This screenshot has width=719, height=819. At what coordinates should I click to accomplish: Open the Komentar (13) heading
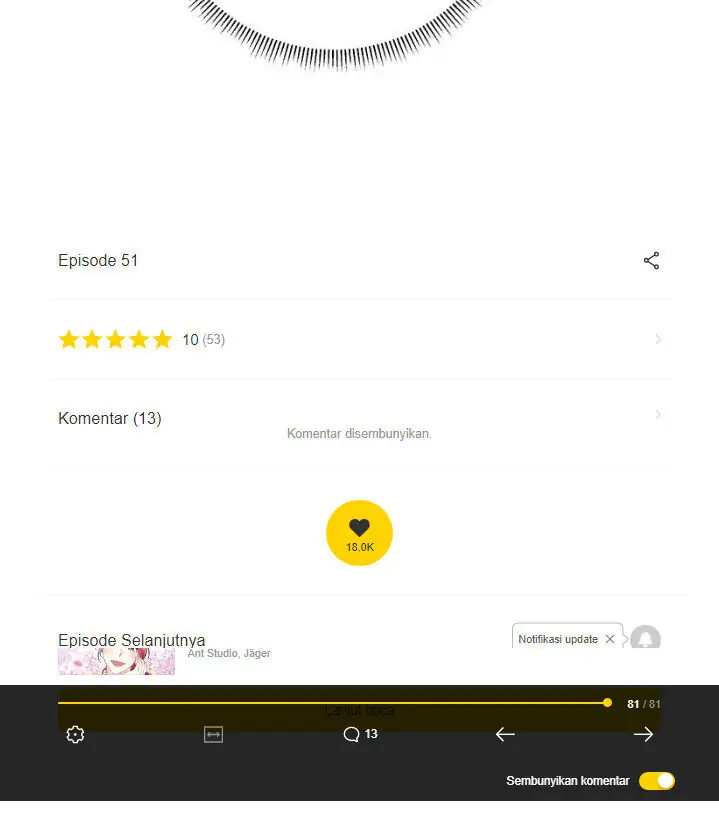click(110, 418)
